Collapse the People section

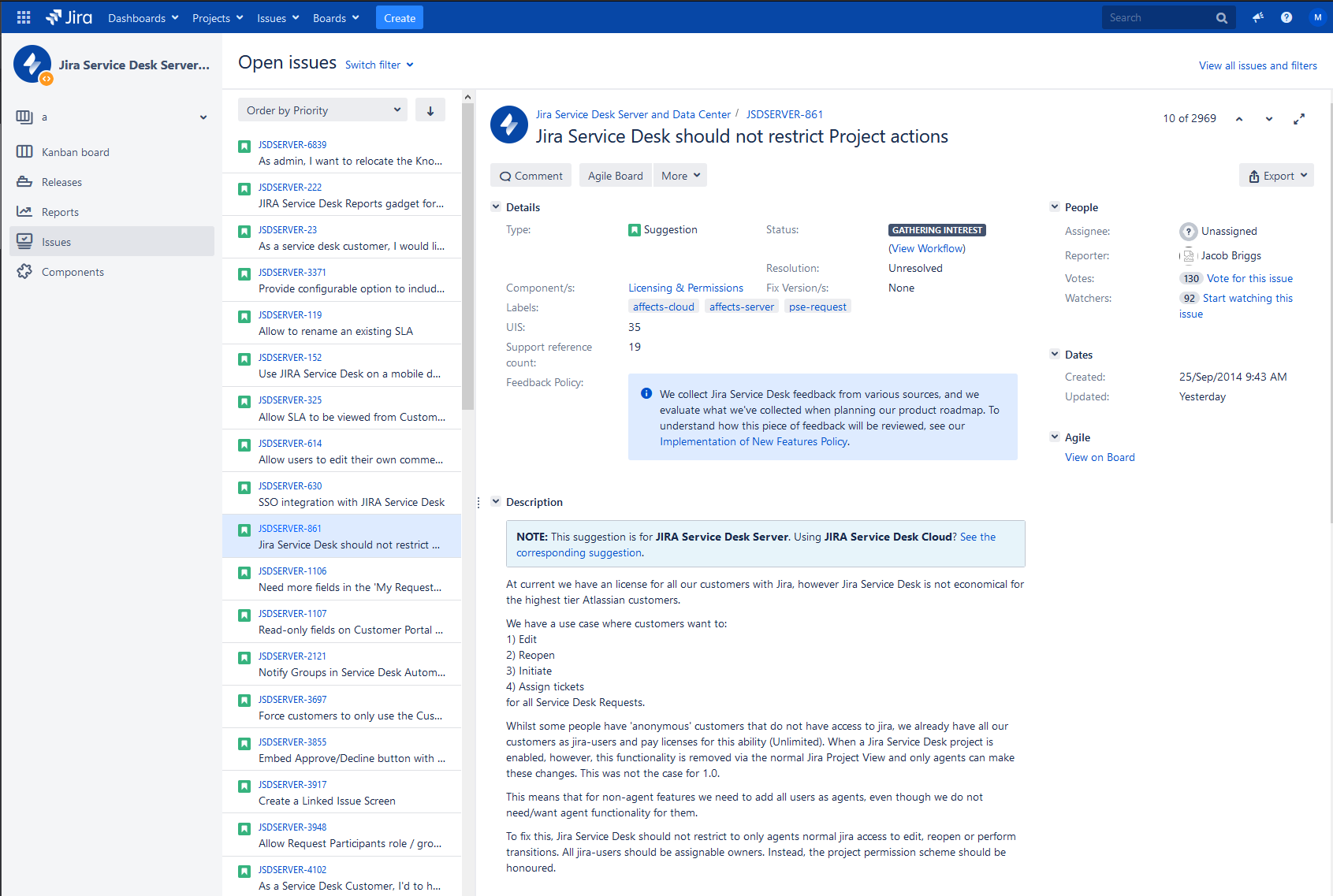1055,206
